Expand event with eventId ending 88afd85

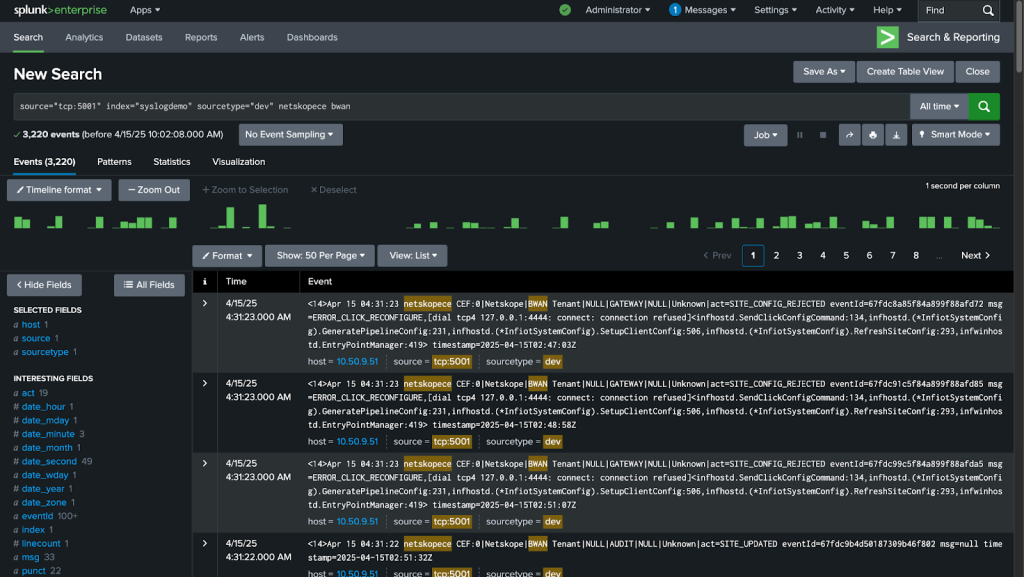coord(204,383)
